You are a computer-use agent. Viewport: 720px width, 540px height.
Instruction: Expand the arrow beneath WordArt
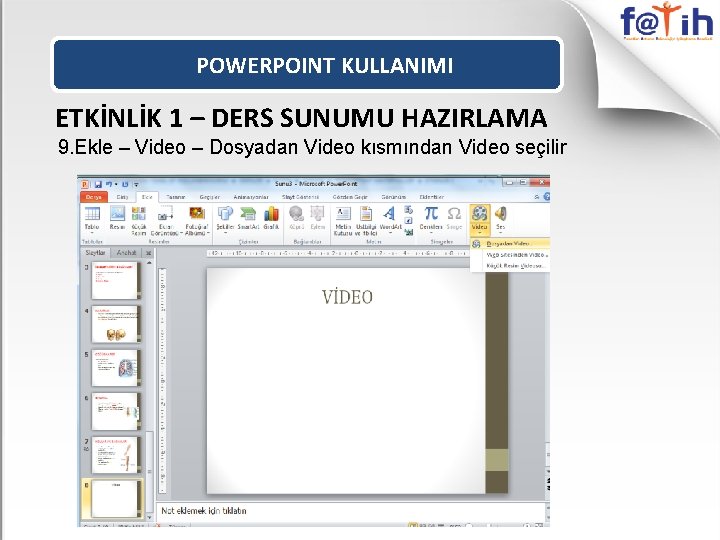pyautogui.click(x=390, y=233)
